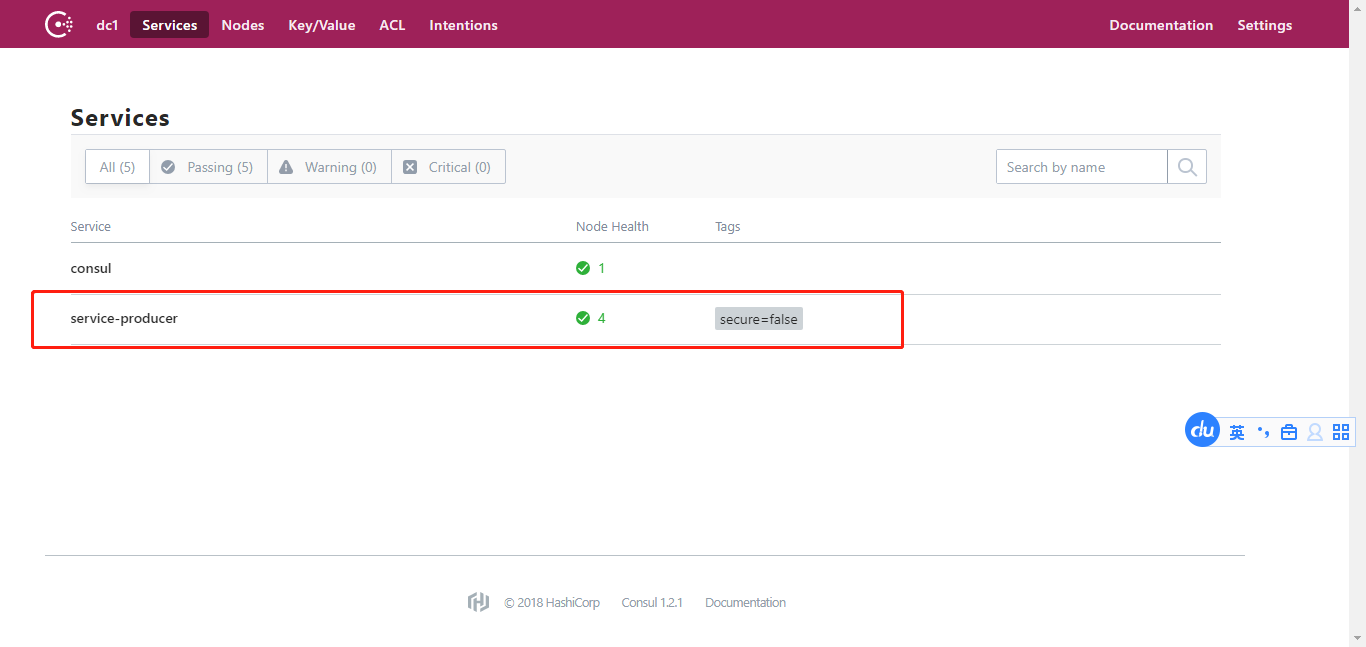This screenshot has height=647, width=1366.
Task: Click the IME user account icon
Action: coord(1315,432)
